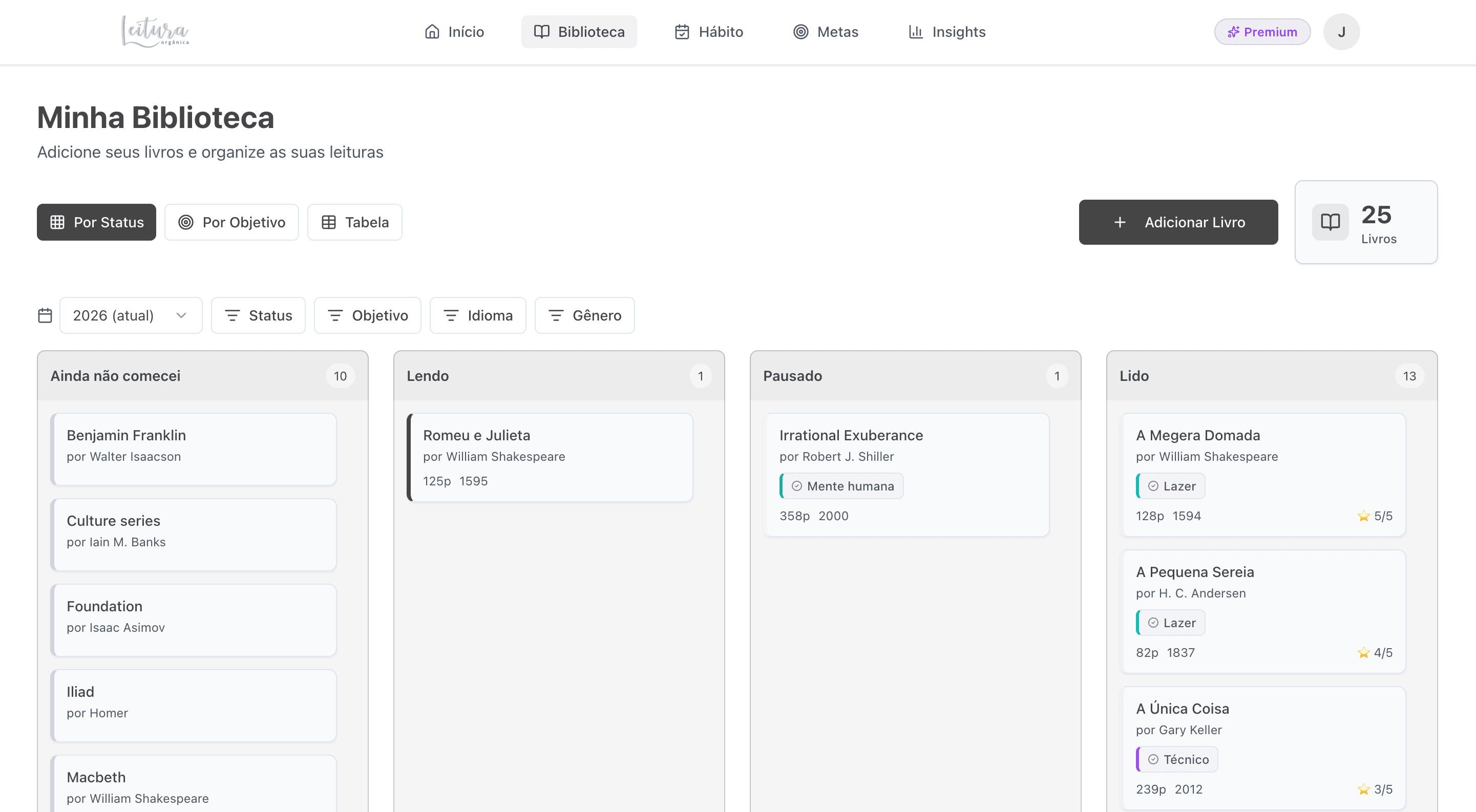1476x812 pixels.
Task: Click check icon in Mente humana tag
Action: pyautogui.click(x=796, y=486)
